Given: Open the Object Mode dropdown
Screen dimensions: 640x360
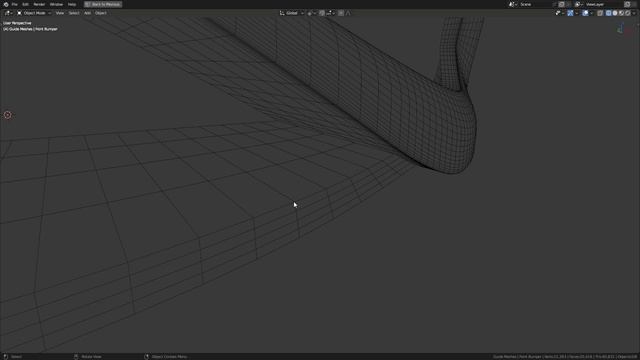Looking at the screenshot, I should click(x=34, y=13).
